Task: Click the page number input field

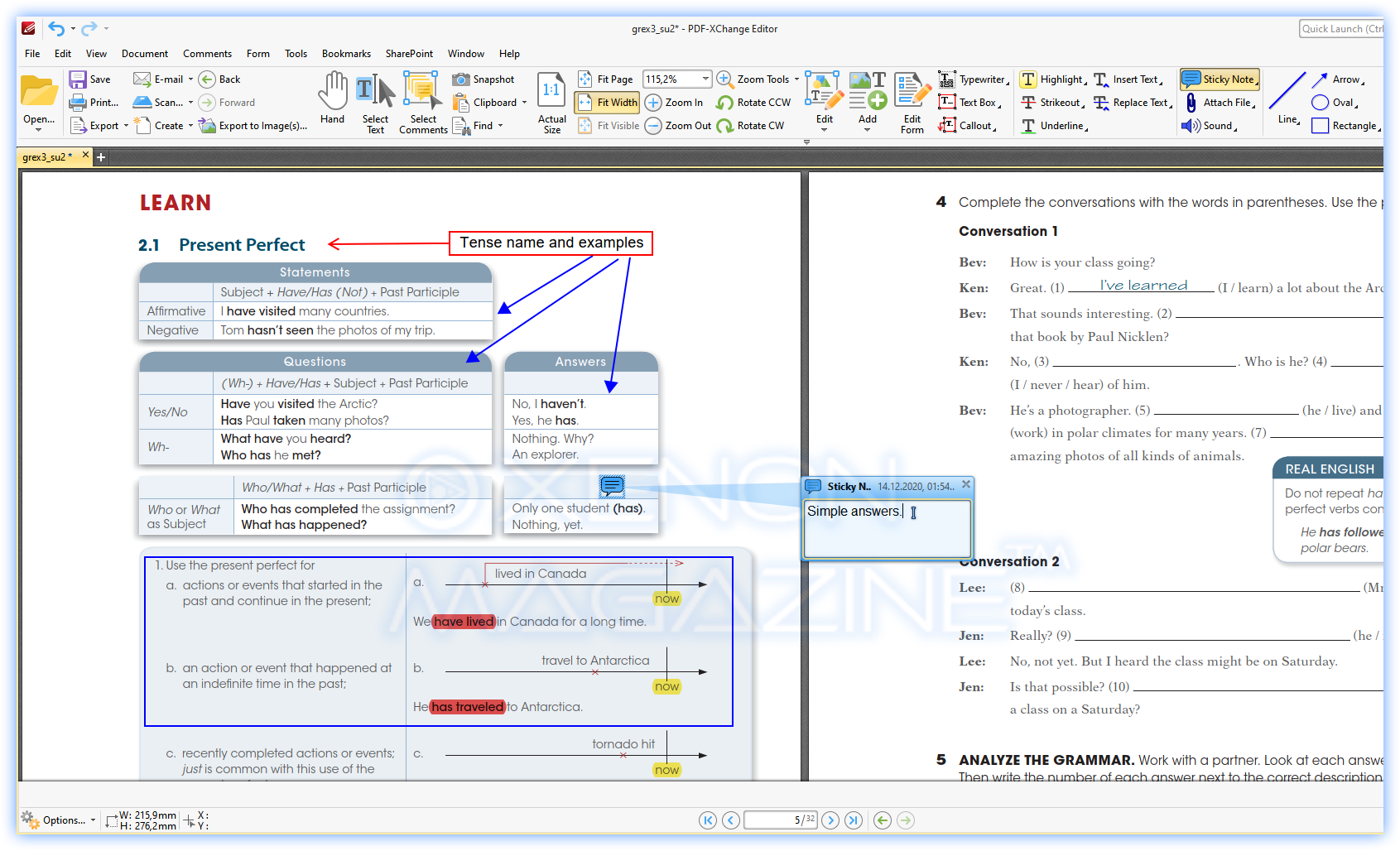Action: [x=781, y=820]
